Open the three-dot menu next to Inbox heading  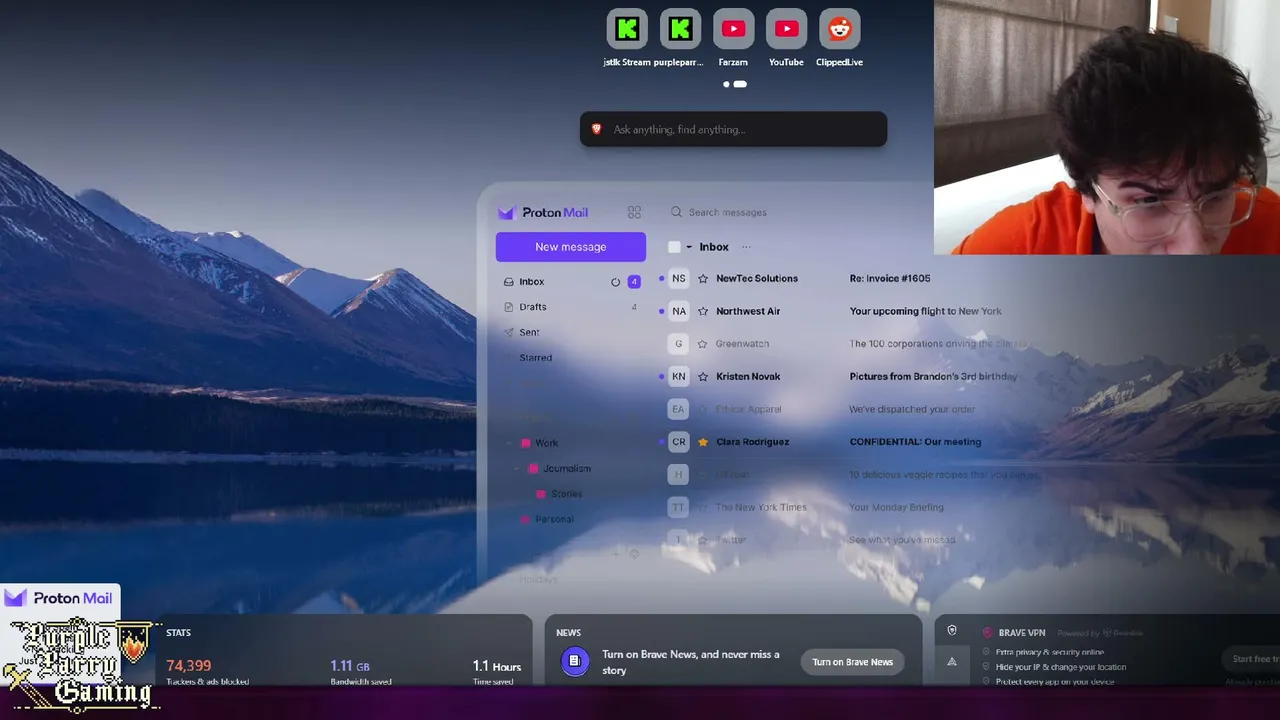pos(746,247)
